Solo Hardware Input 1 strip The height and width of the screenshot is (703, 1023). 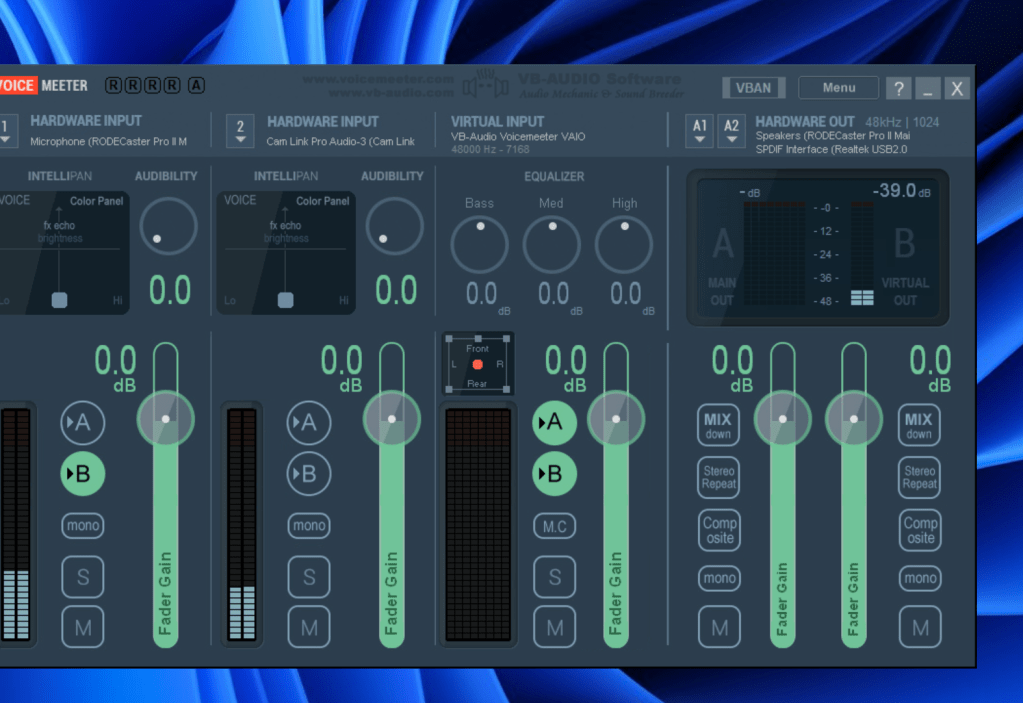[83, 576]
